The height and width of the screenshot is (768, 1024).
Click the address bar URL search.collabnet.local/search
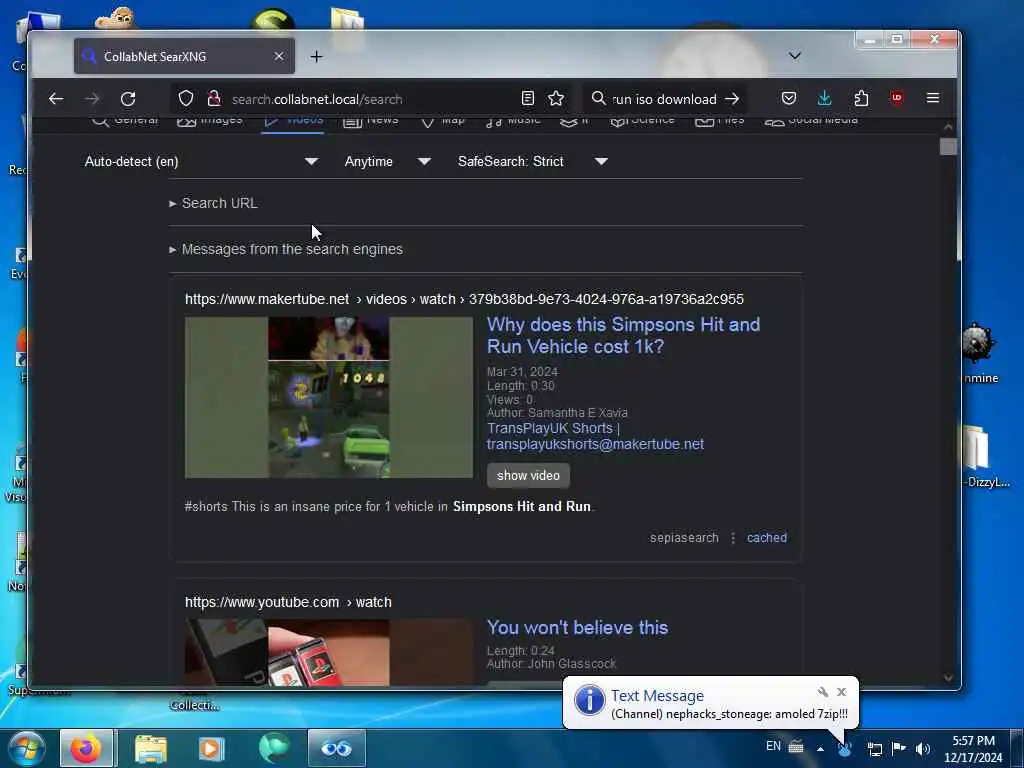[317, 99]
